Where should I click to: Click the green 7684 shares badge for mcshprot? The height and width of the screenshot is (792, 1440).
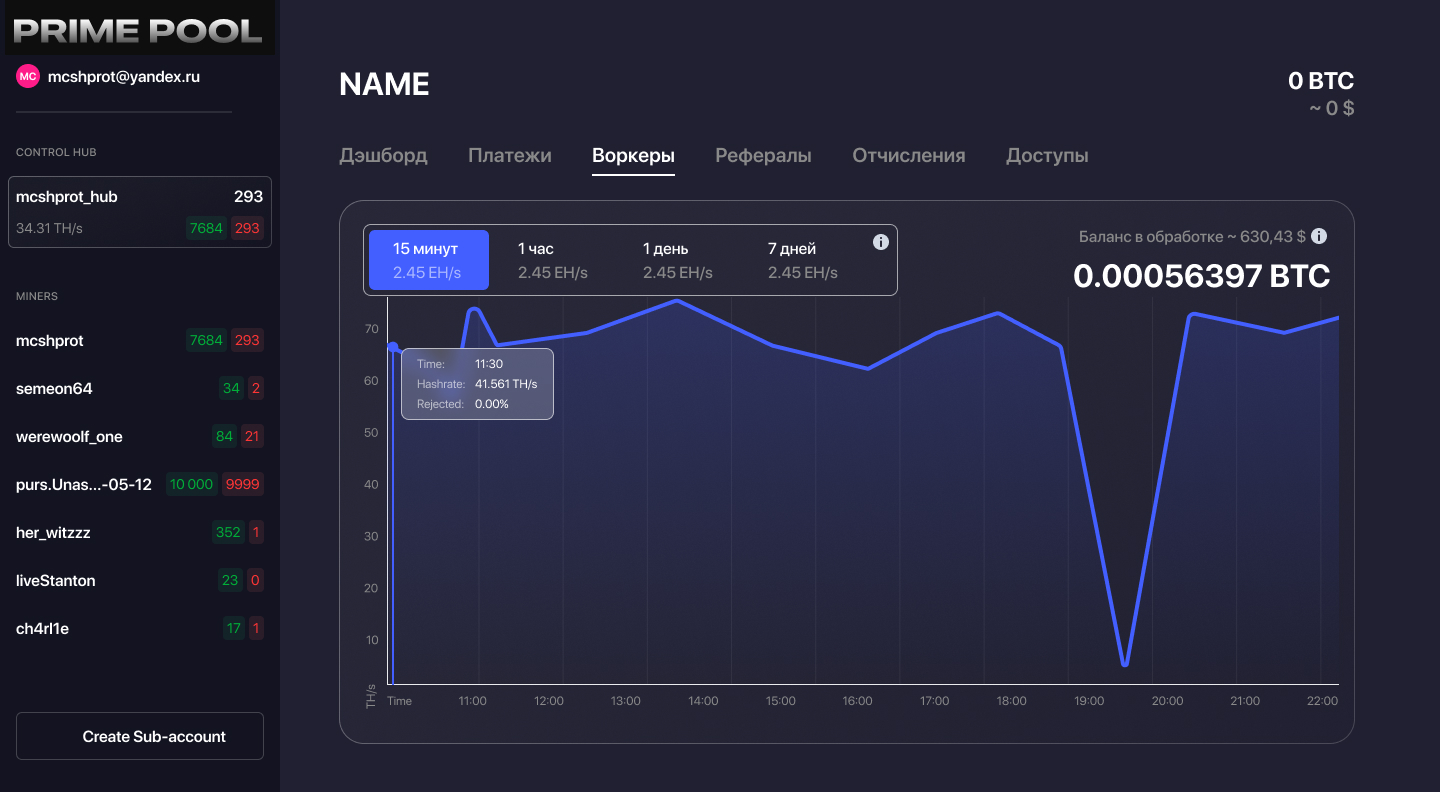coord(205,340)
